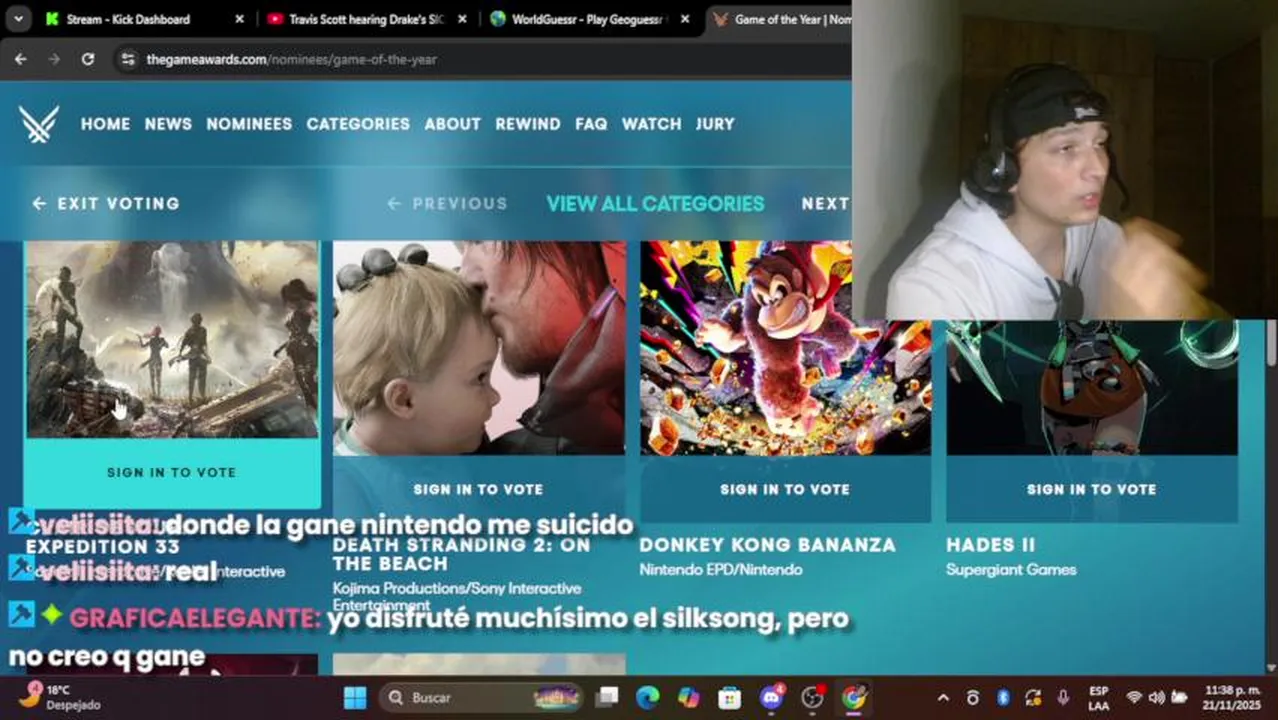
Task: Sign in to vote for Hades II
Action: click(1091, 489)
